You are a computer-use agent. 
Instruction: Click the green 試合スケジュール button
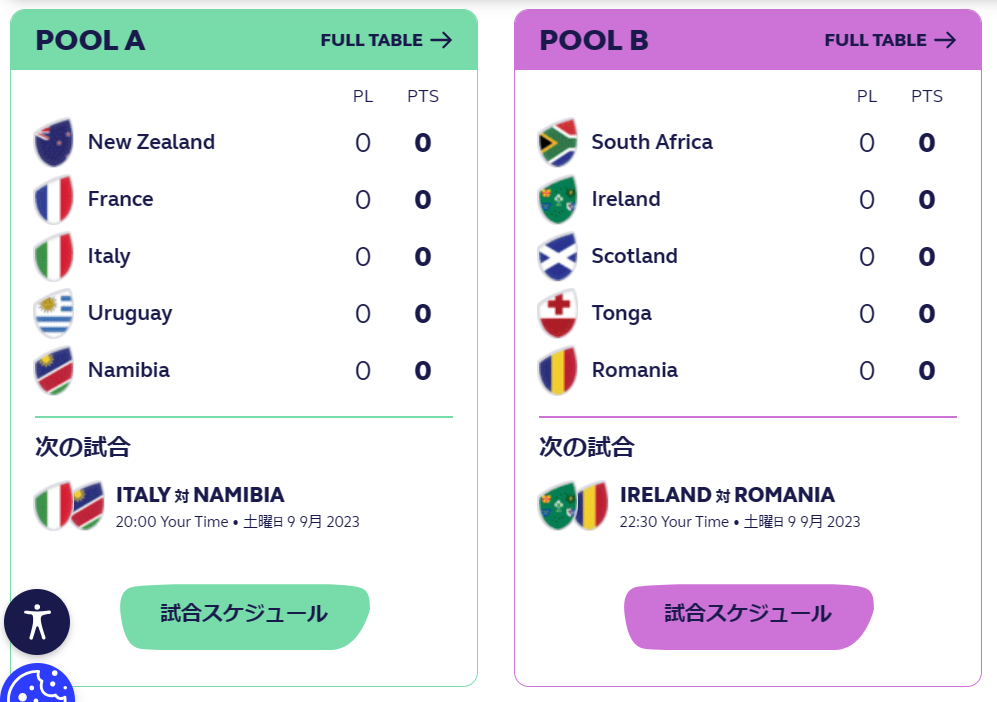[x=245, y=614]
